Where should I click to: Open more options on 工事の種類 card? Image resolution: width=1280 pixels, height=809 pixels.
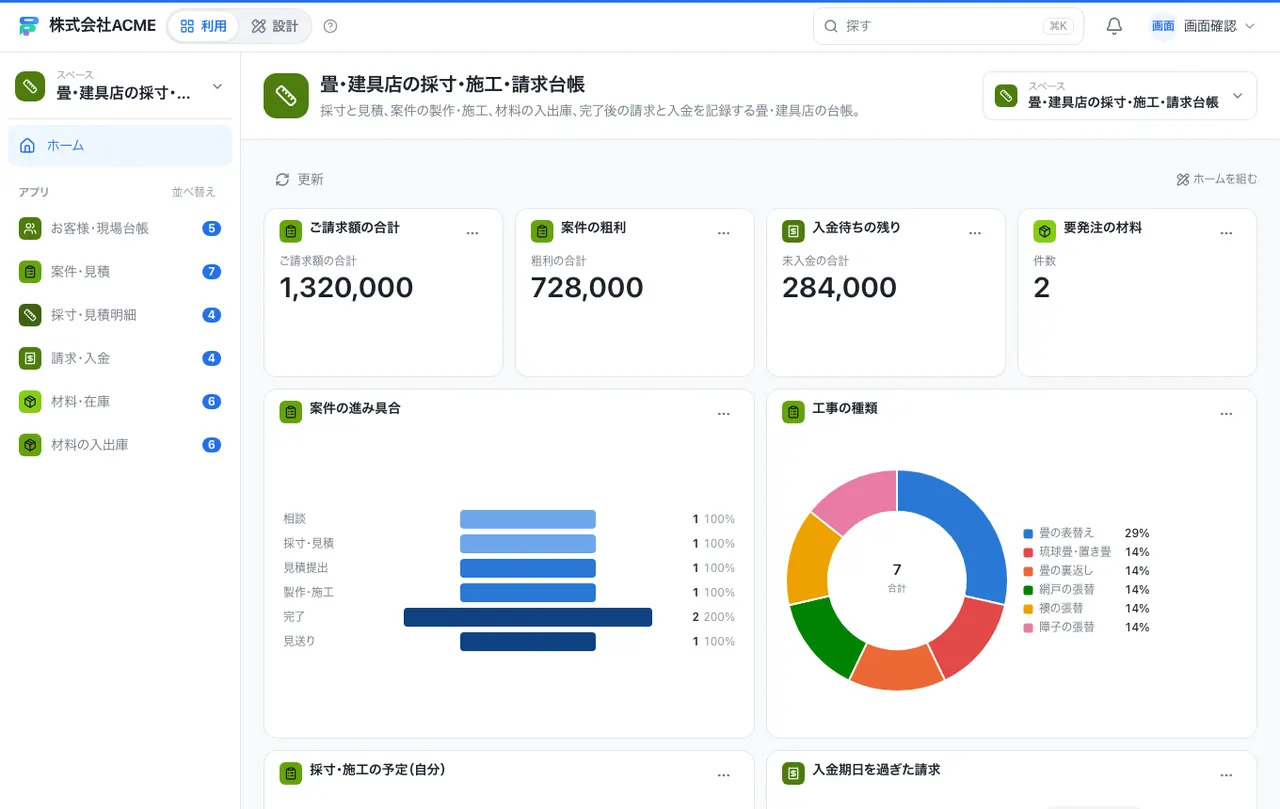click(x=1226, y=413)
